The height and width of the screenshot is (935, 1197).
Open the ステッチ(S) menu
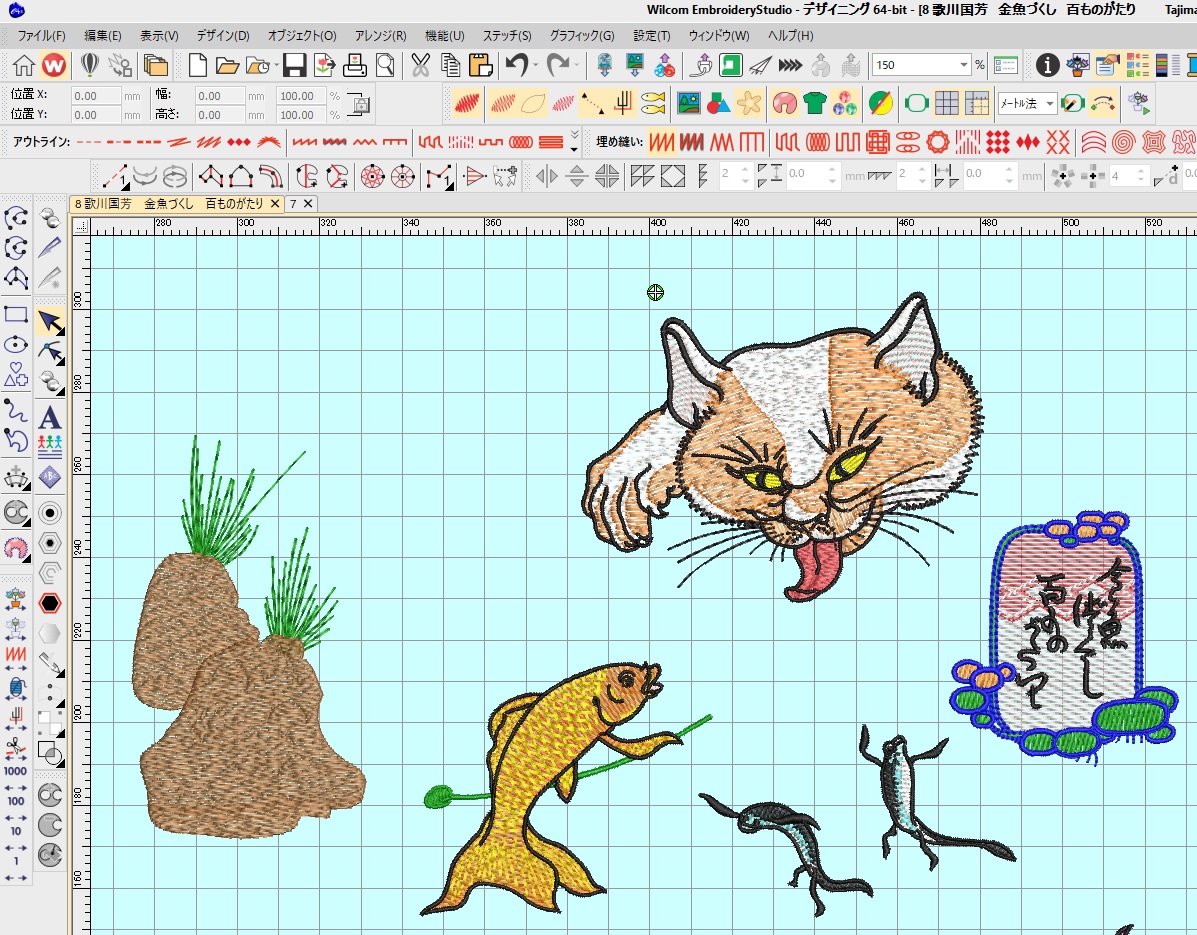pos(507,36)
